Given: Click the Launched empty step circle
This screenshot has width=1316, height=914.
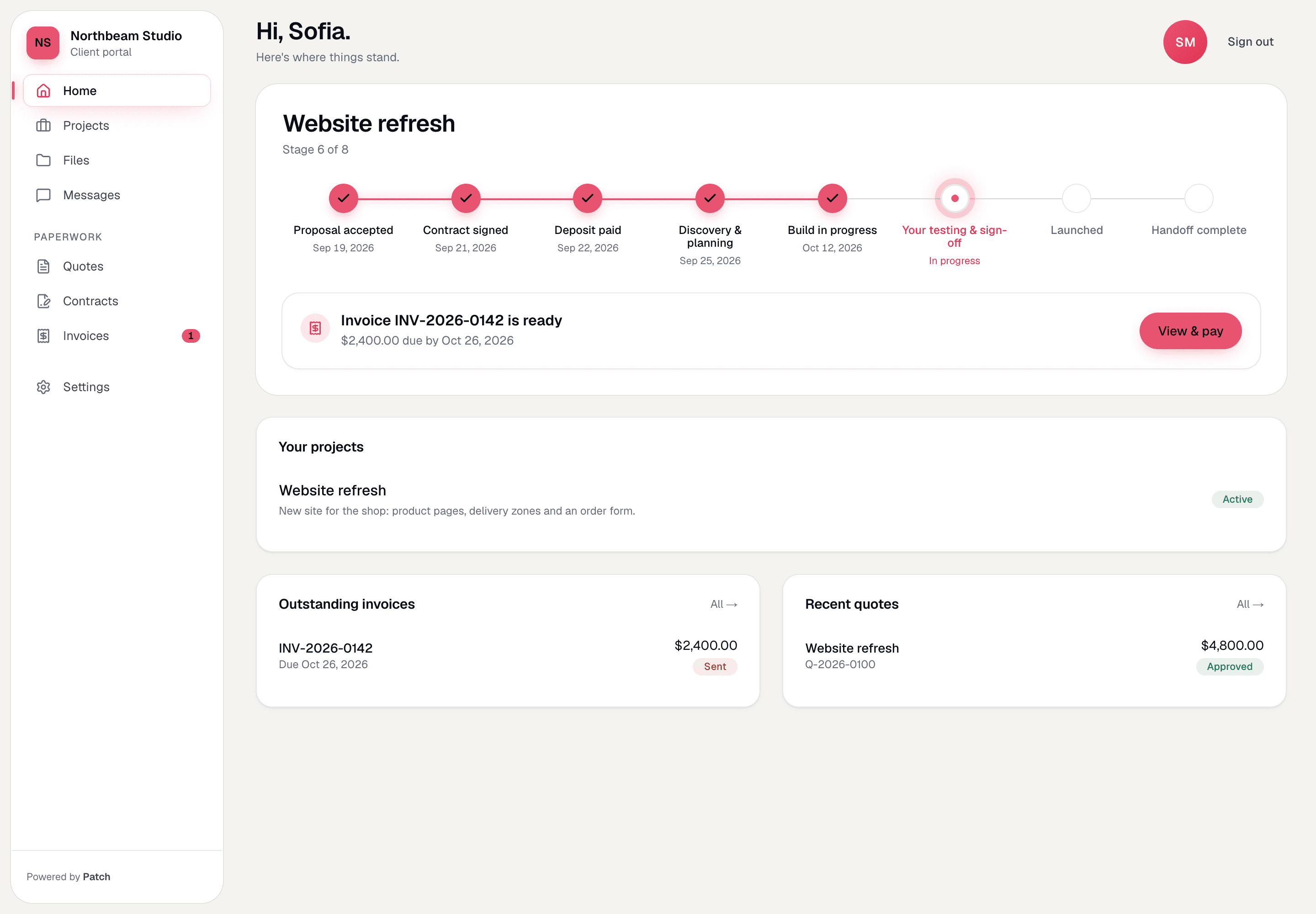Looking at the screenshot, I should pos(1077,199).
